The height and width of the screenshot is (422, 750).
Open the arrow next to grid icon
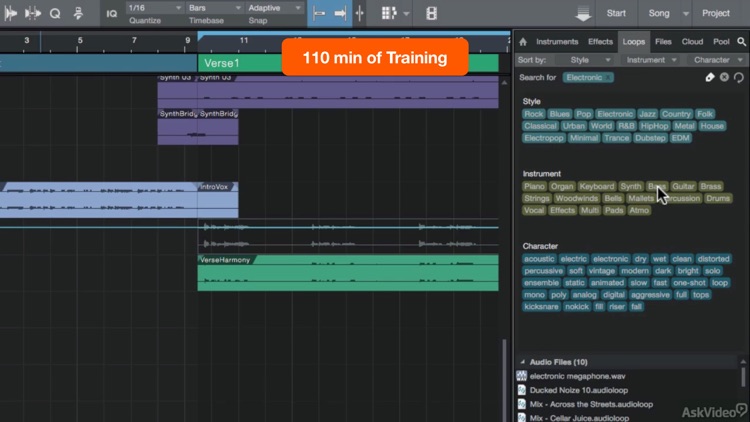pos(406,14)
